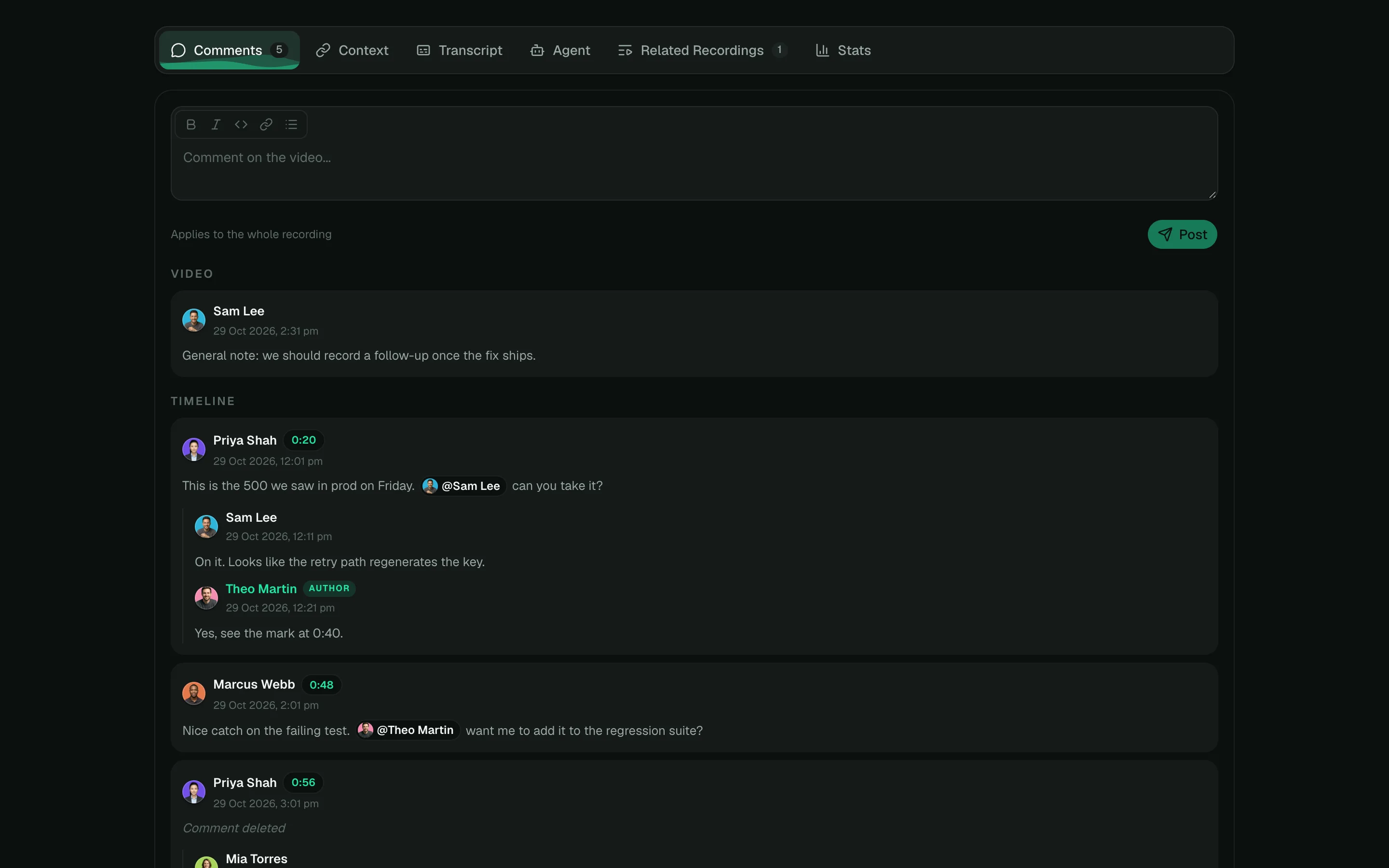
Task: Click the @Sam Lee mention chip
Action: coord(463,486)
